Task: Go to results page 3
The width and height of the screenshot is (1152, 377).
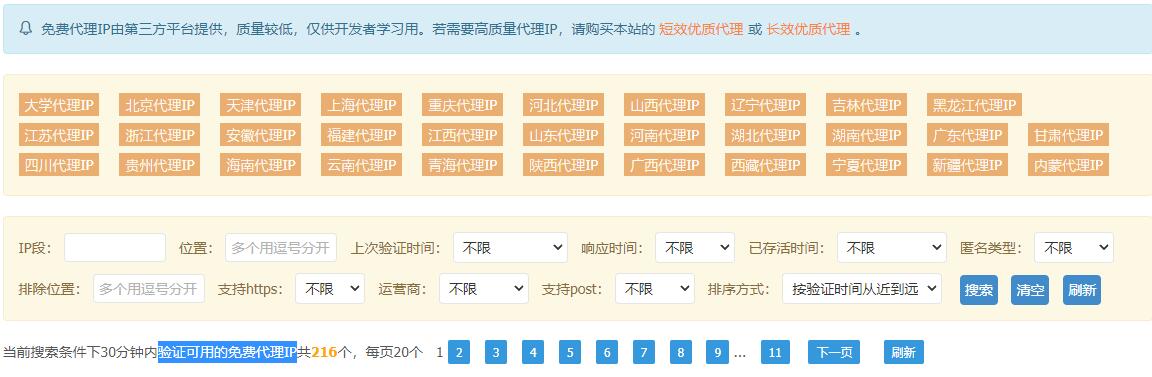Action: pos(496,353)
